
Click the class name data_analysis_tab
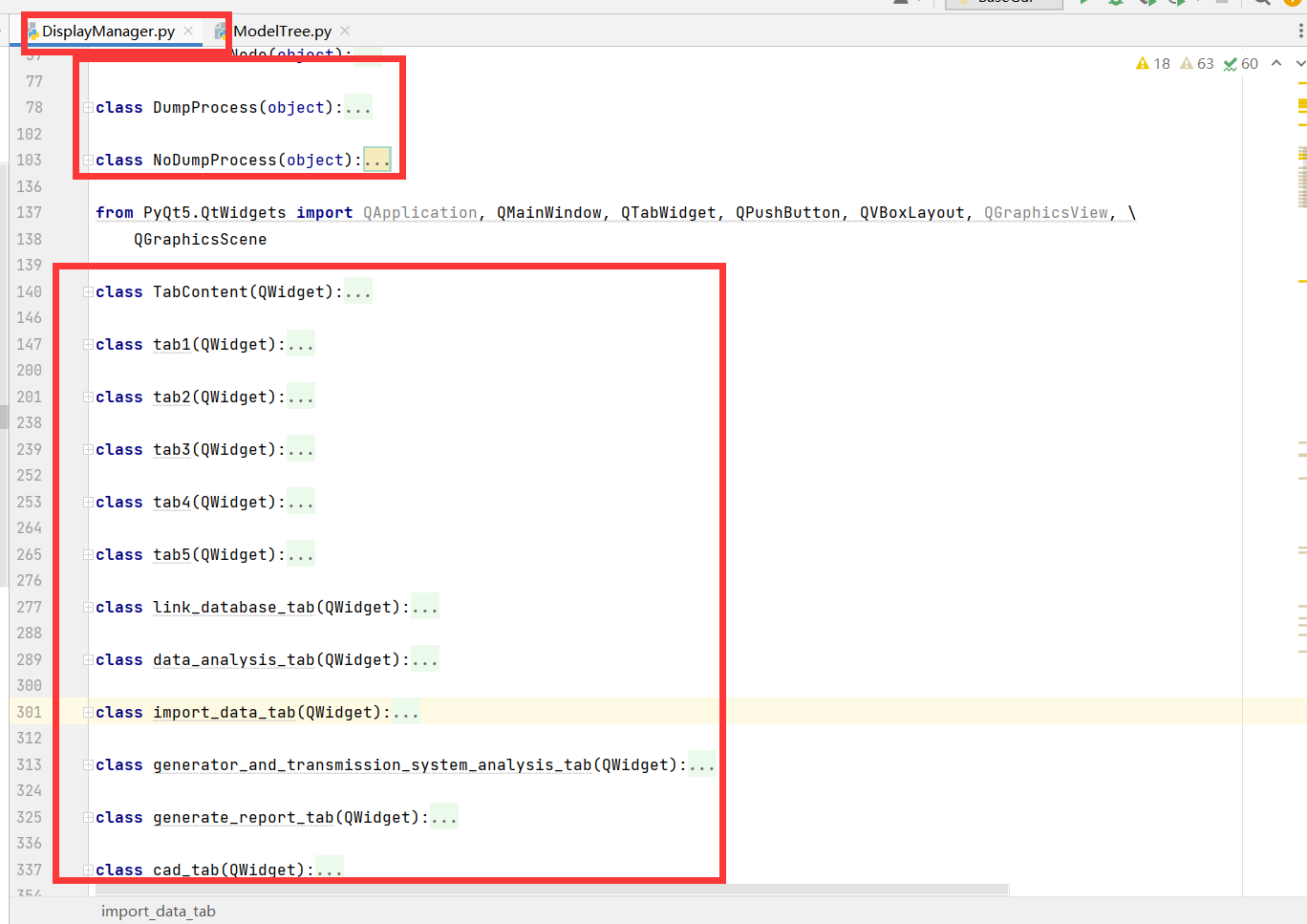234,660
